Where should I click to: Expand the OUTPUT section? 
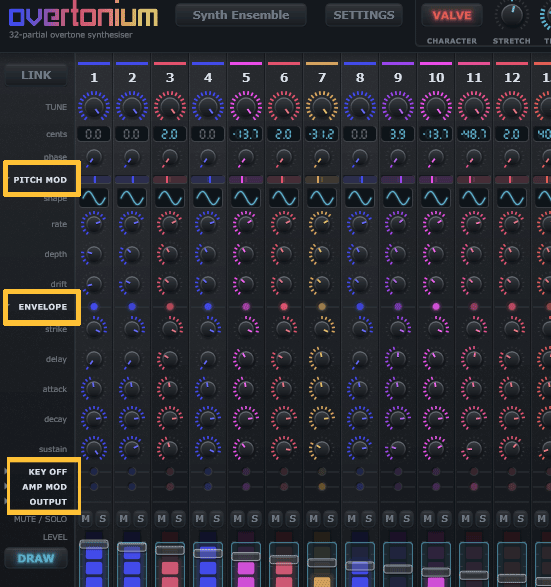(x=48, y=502)
